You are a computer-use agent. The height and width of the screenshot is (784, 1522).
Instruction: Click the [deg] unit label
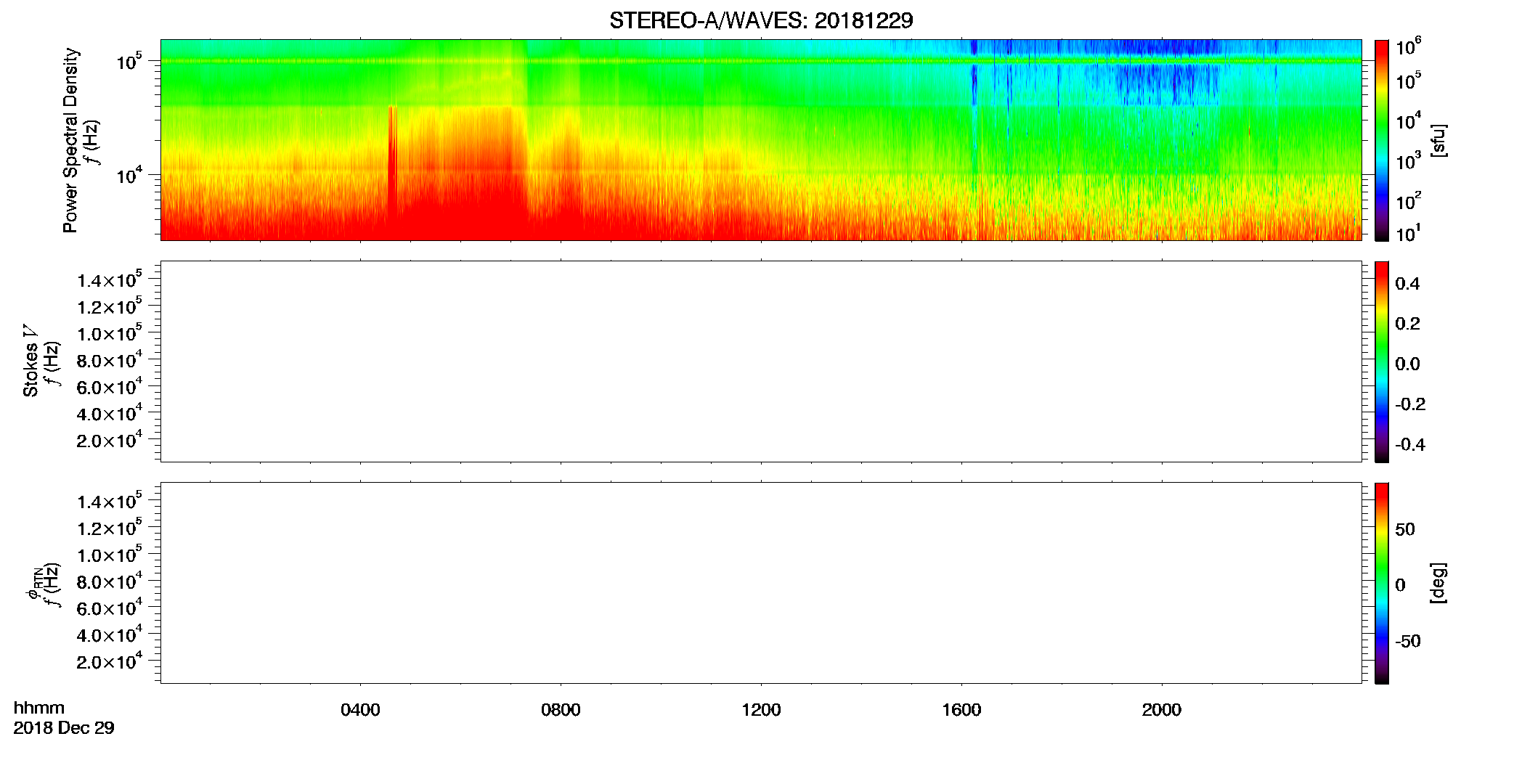pos(1438,583)
